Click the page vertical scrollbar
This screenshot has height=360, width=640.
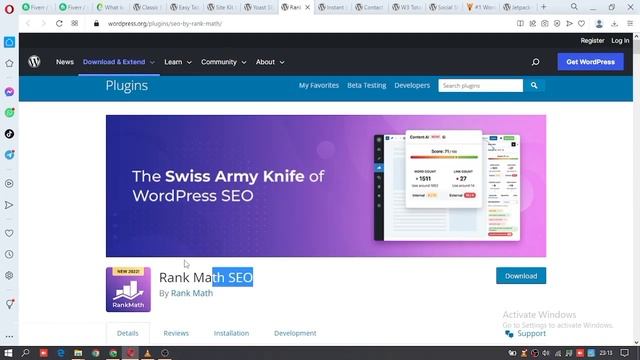click(x=636, y=190)
